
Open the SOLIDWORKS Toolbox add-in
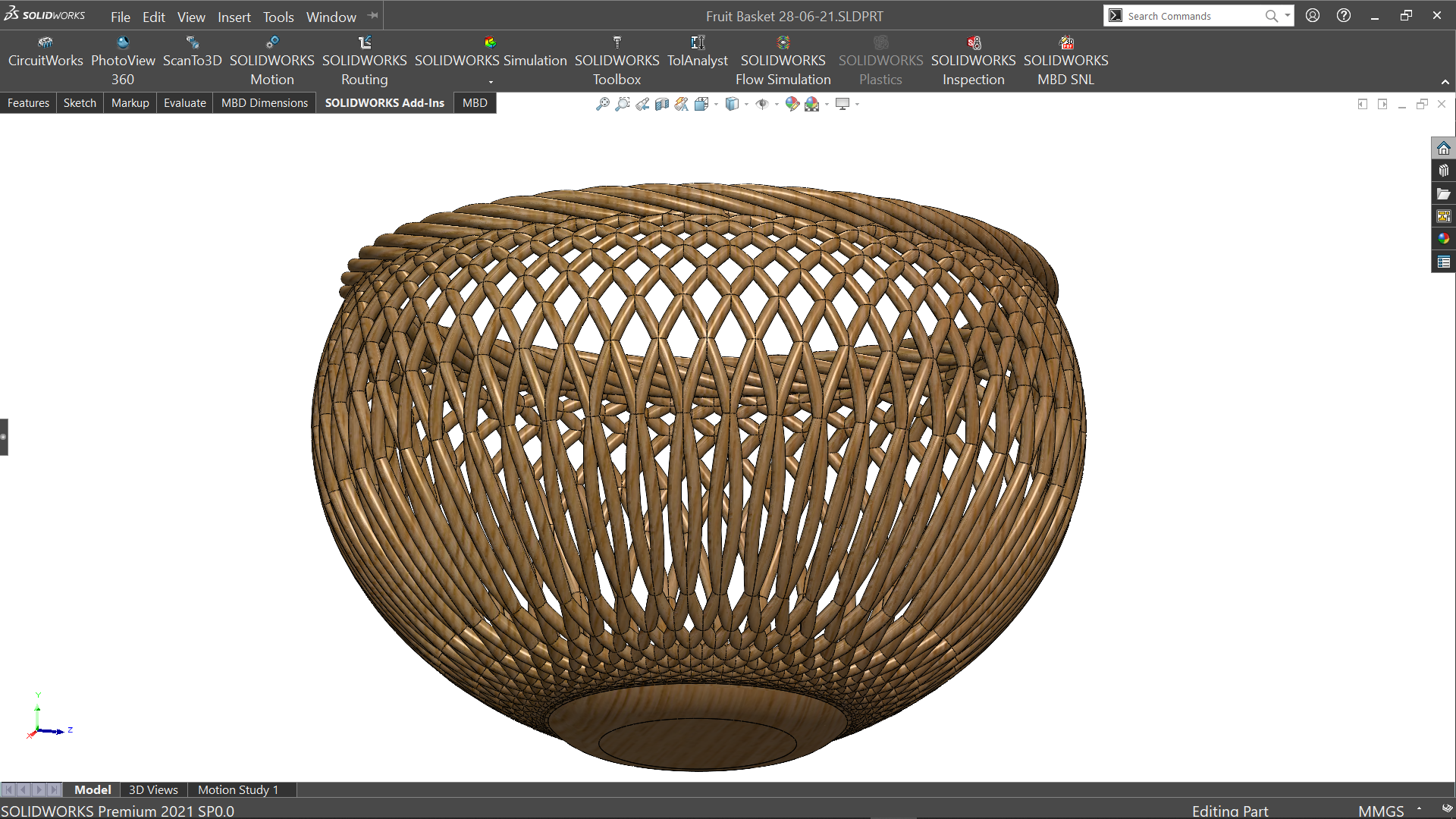point(617,61)
